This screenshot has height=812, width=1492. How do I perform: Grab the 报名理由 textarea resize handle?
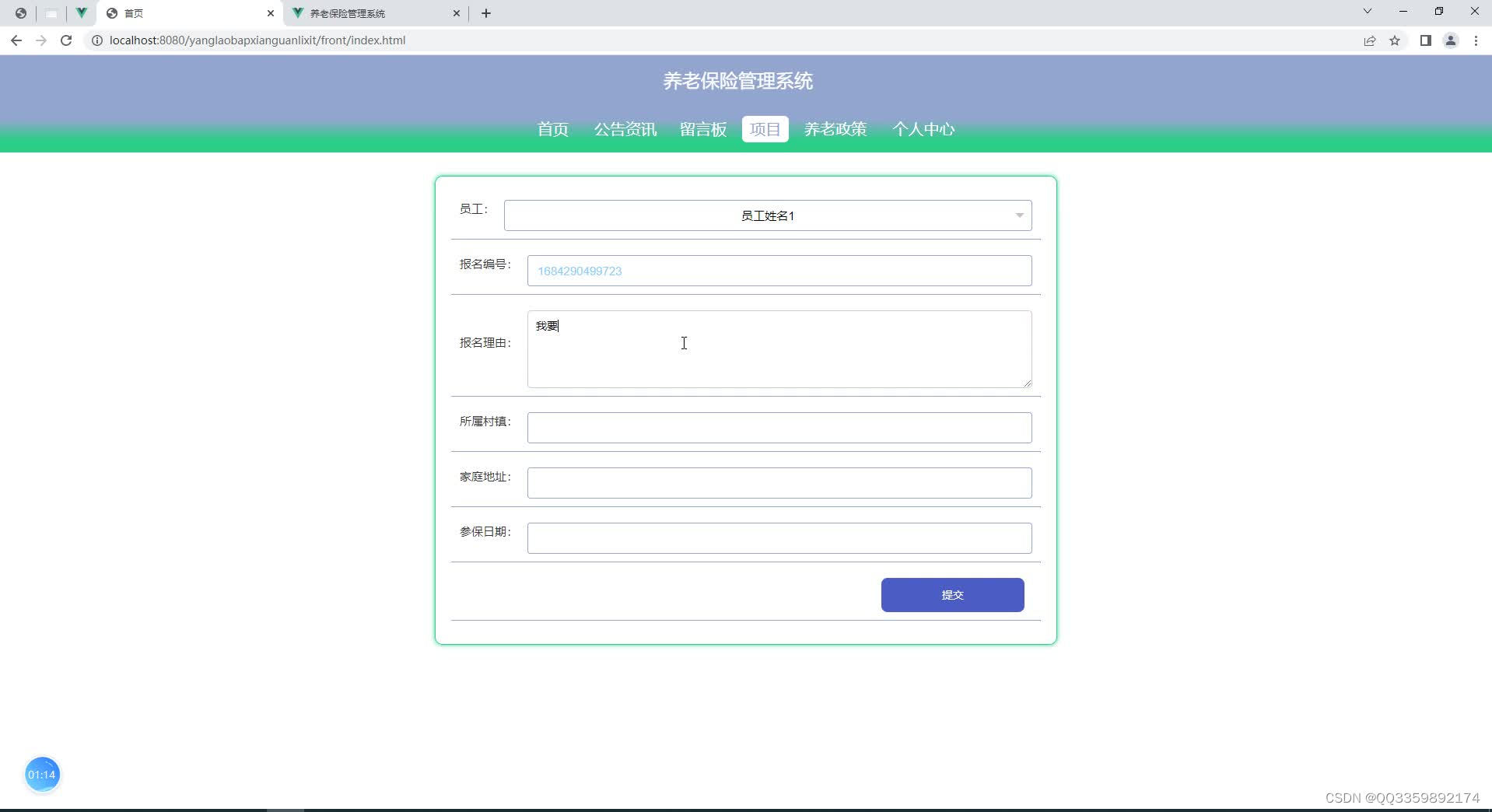tap(1027, 383)
